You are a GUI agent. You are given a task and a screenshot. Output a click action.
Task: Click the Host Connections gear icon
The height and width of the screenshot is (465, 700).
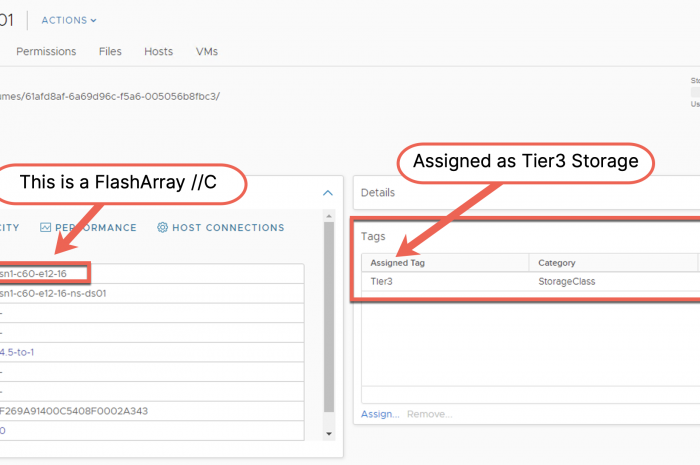tap(163, 228)
